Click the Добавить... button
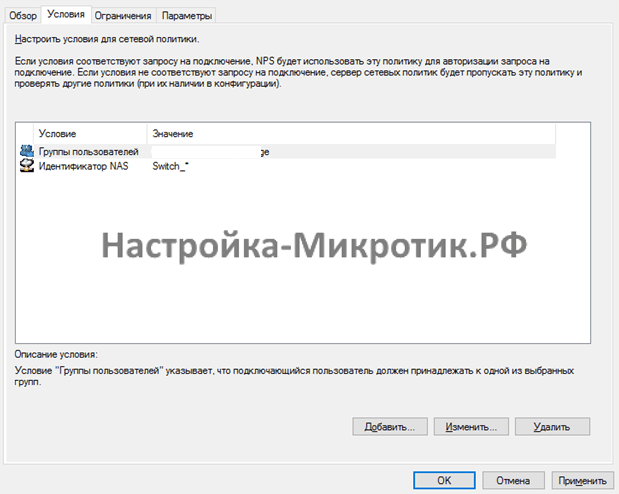Image resolution: width=619 pixels, height=494 pixels. 390,427
